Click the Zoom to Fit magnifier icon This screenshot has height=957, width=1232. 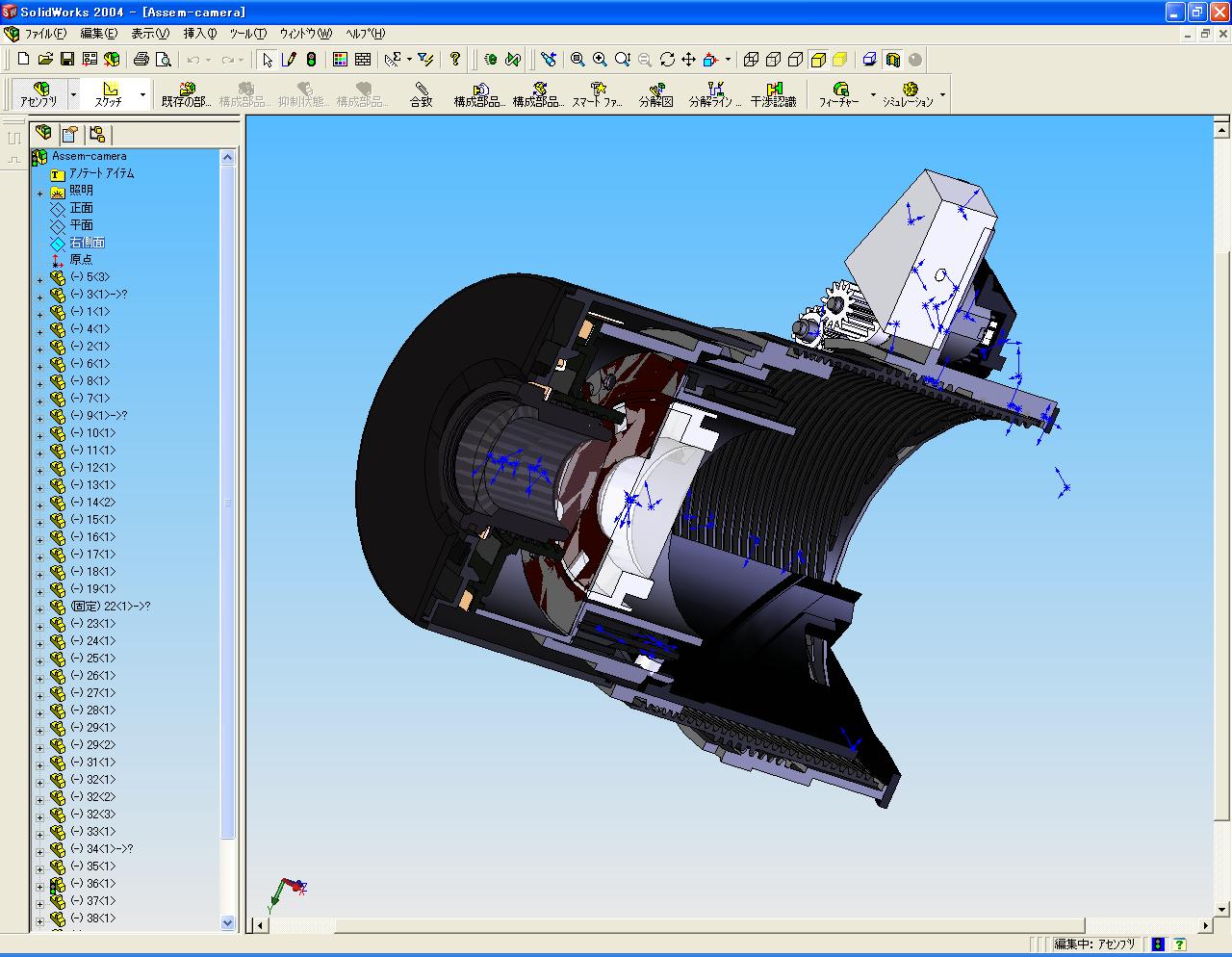tap(577, 60)
